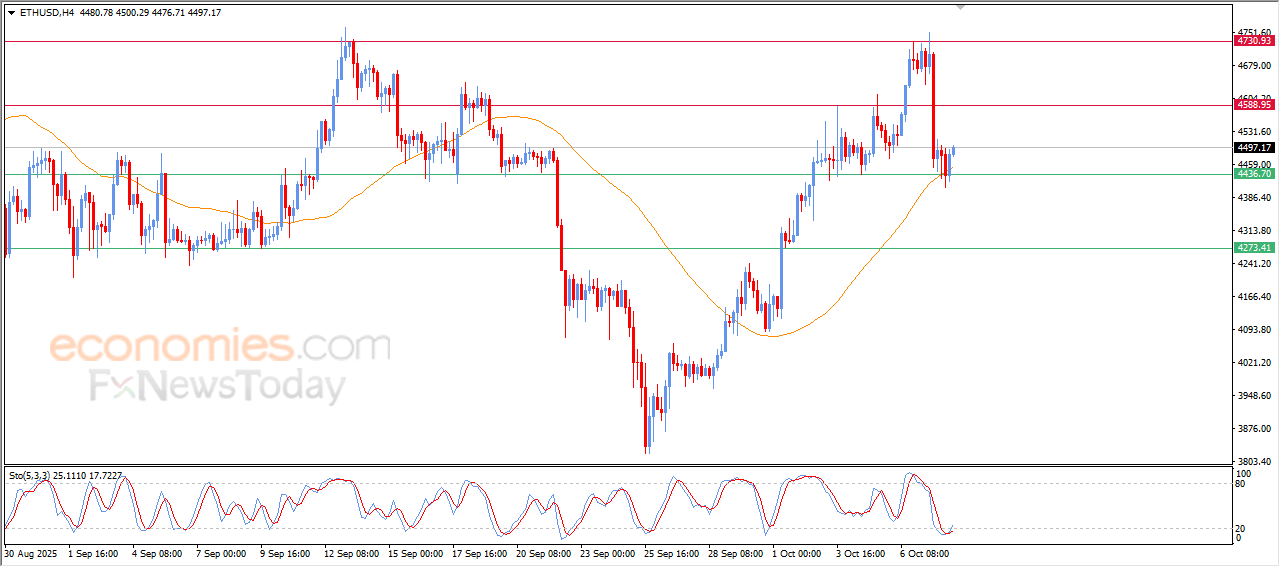
Task: Click the stochastic scale level 80
Action: click(x=1242, y=484)
